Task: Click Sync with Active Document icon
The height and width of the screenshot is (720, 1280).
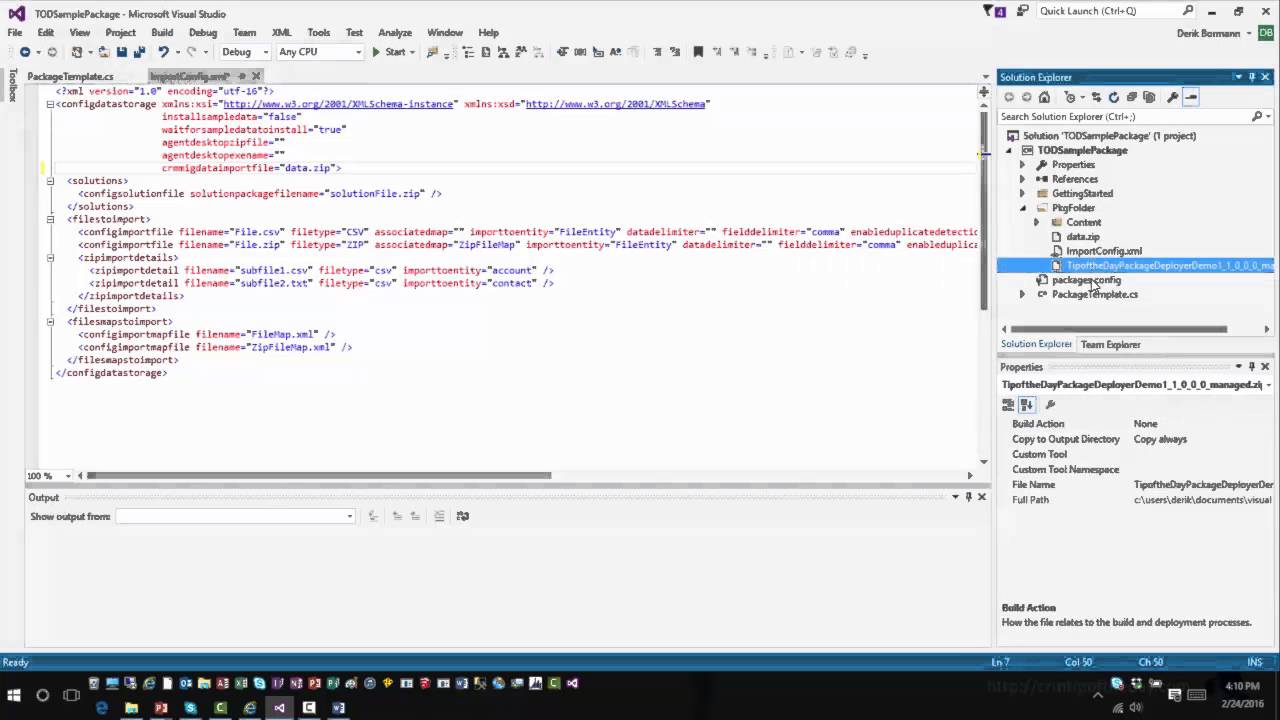Action: (1096, 97)
